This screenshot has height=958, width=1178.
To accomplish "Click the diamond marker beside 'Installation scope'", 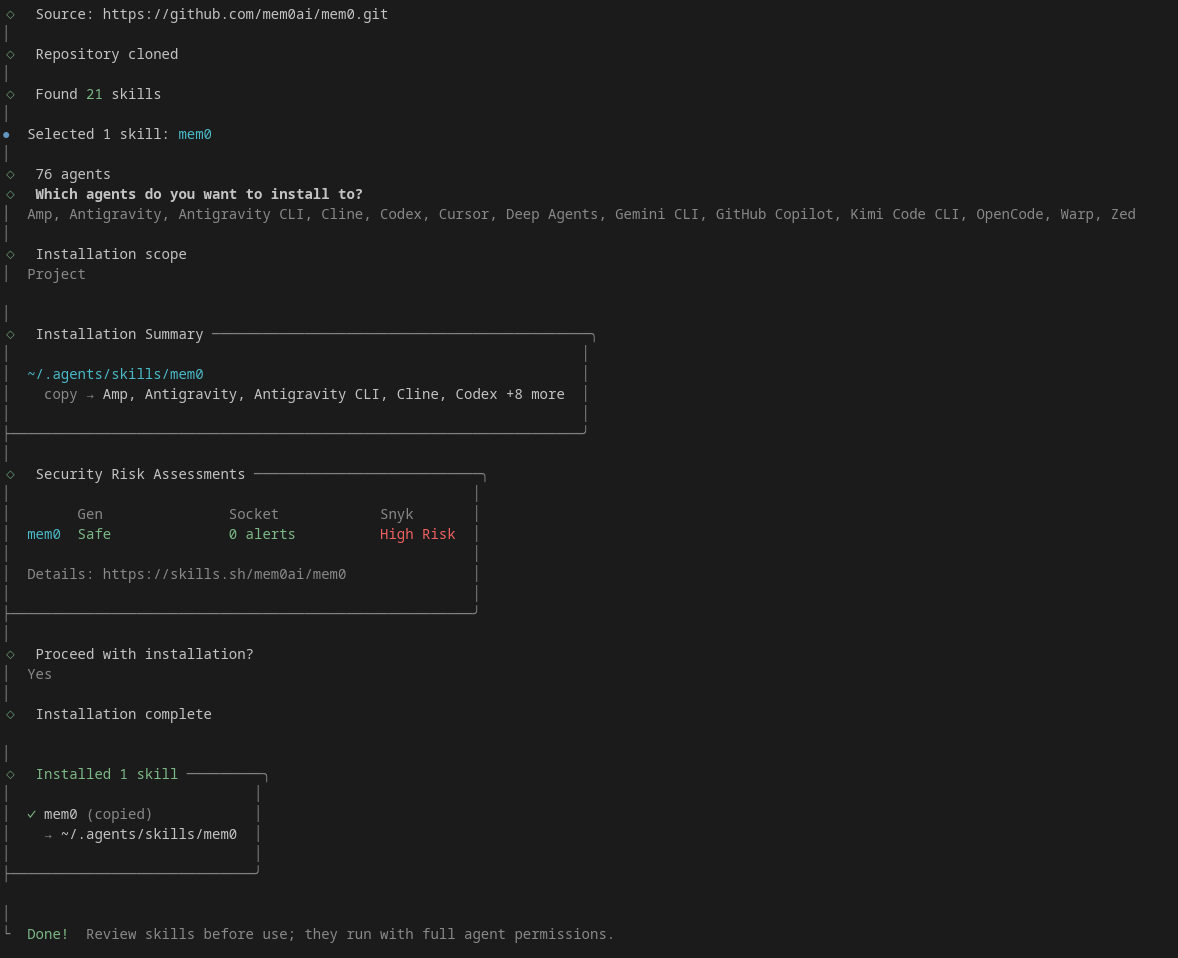I will 11,255.
